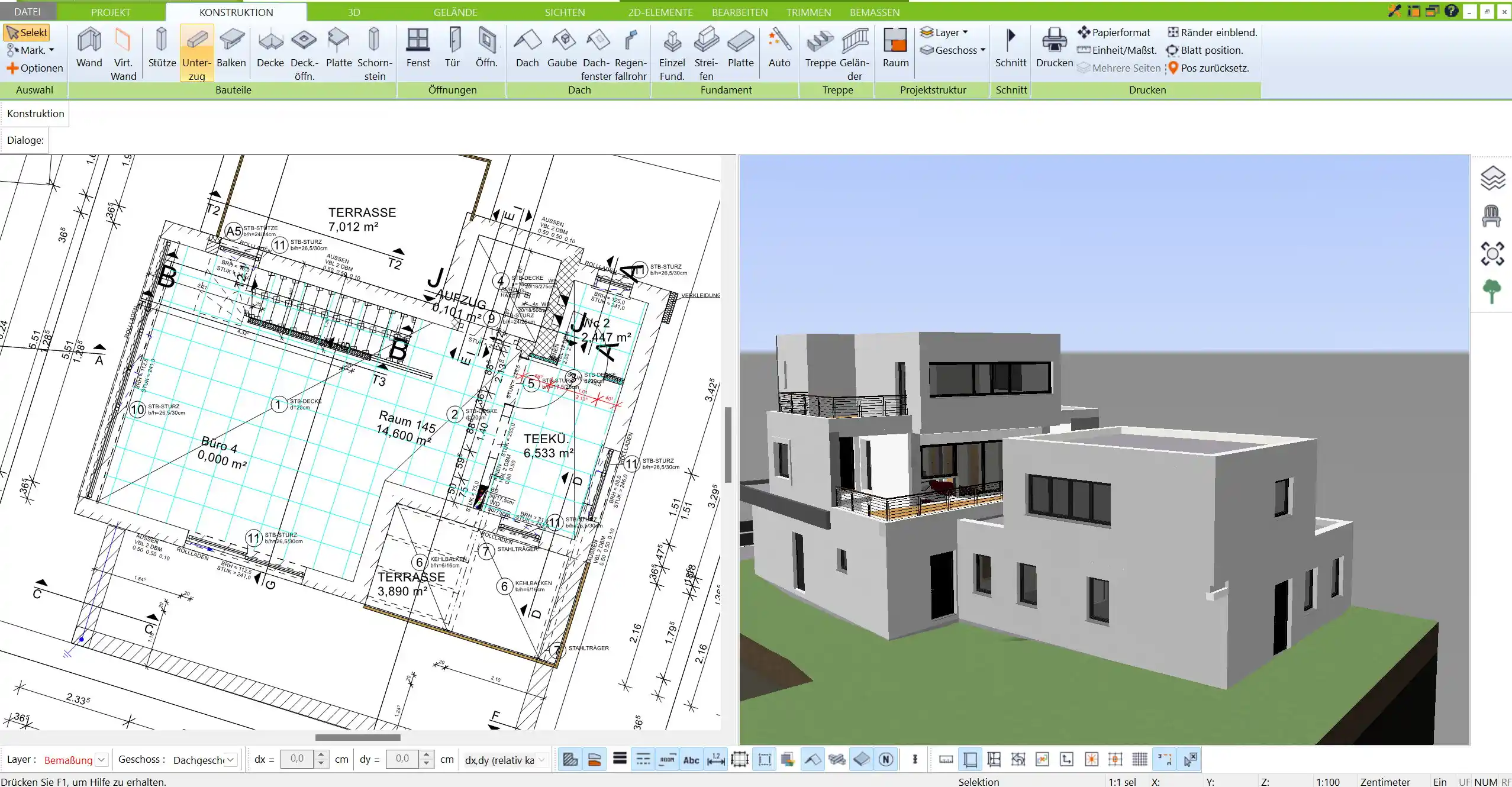Screen dimensions: 1512x787
Task: Expand the Mark. selection dropdown
Action: pos(31,50)
